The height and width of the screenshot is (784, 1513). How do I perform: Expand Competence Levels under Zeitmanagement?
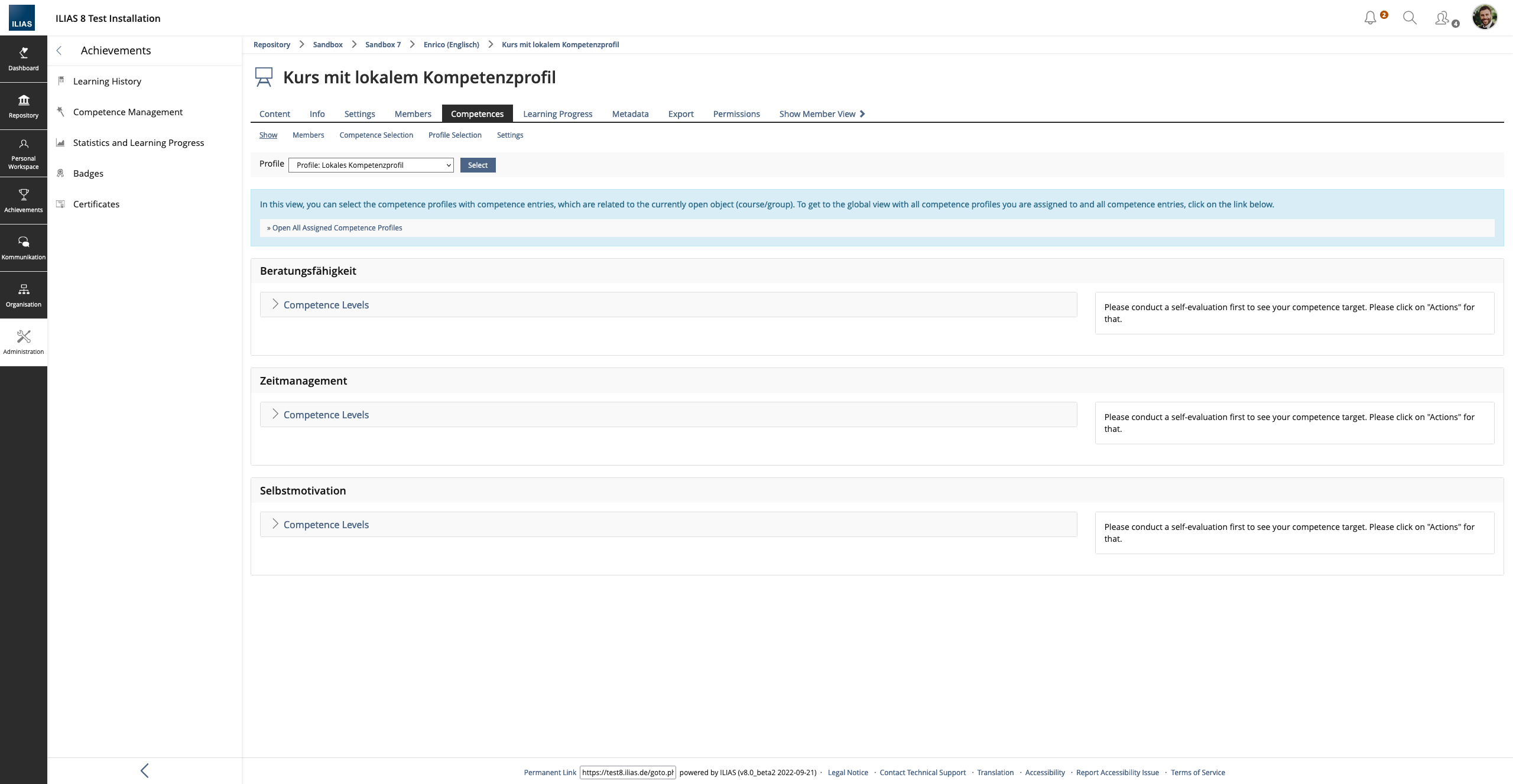coord(326,415)
